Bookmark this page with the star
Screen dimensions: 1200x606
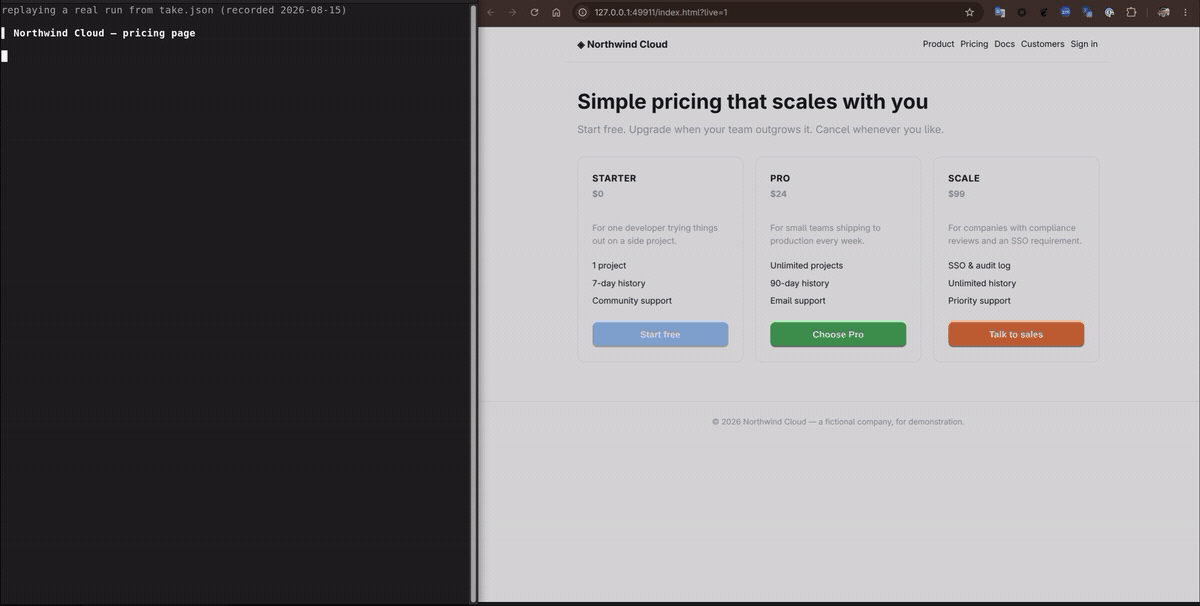(x=969, y=12)
